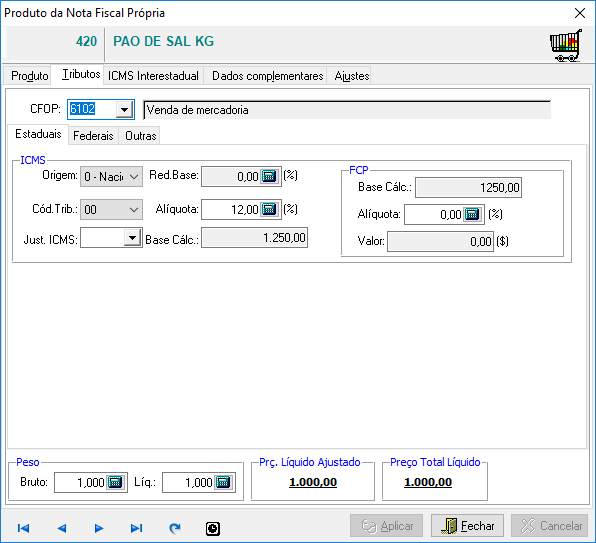Open calculator icon for Peso Líq.

pyautogui.click(x=223, y=482)
